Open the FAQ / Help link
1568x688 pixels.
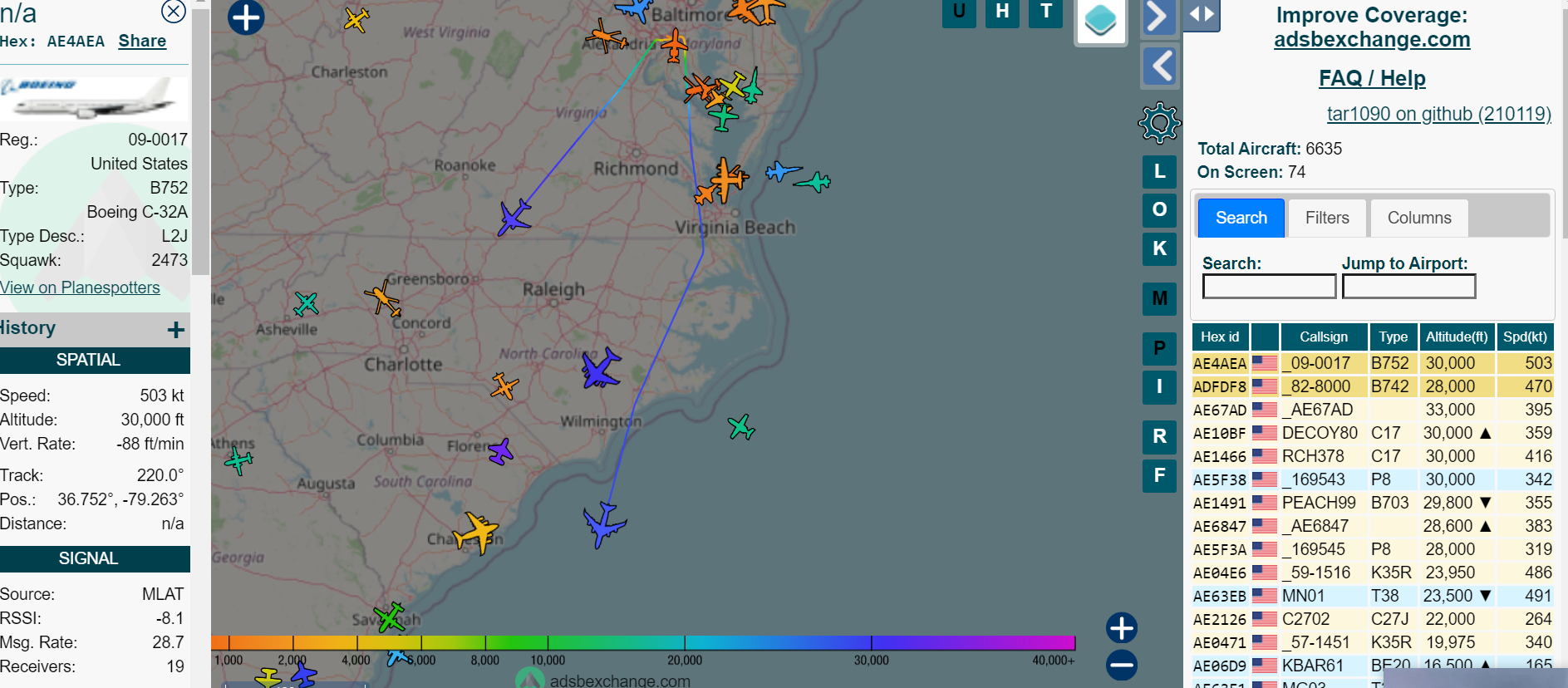(x=1372, y=78)
